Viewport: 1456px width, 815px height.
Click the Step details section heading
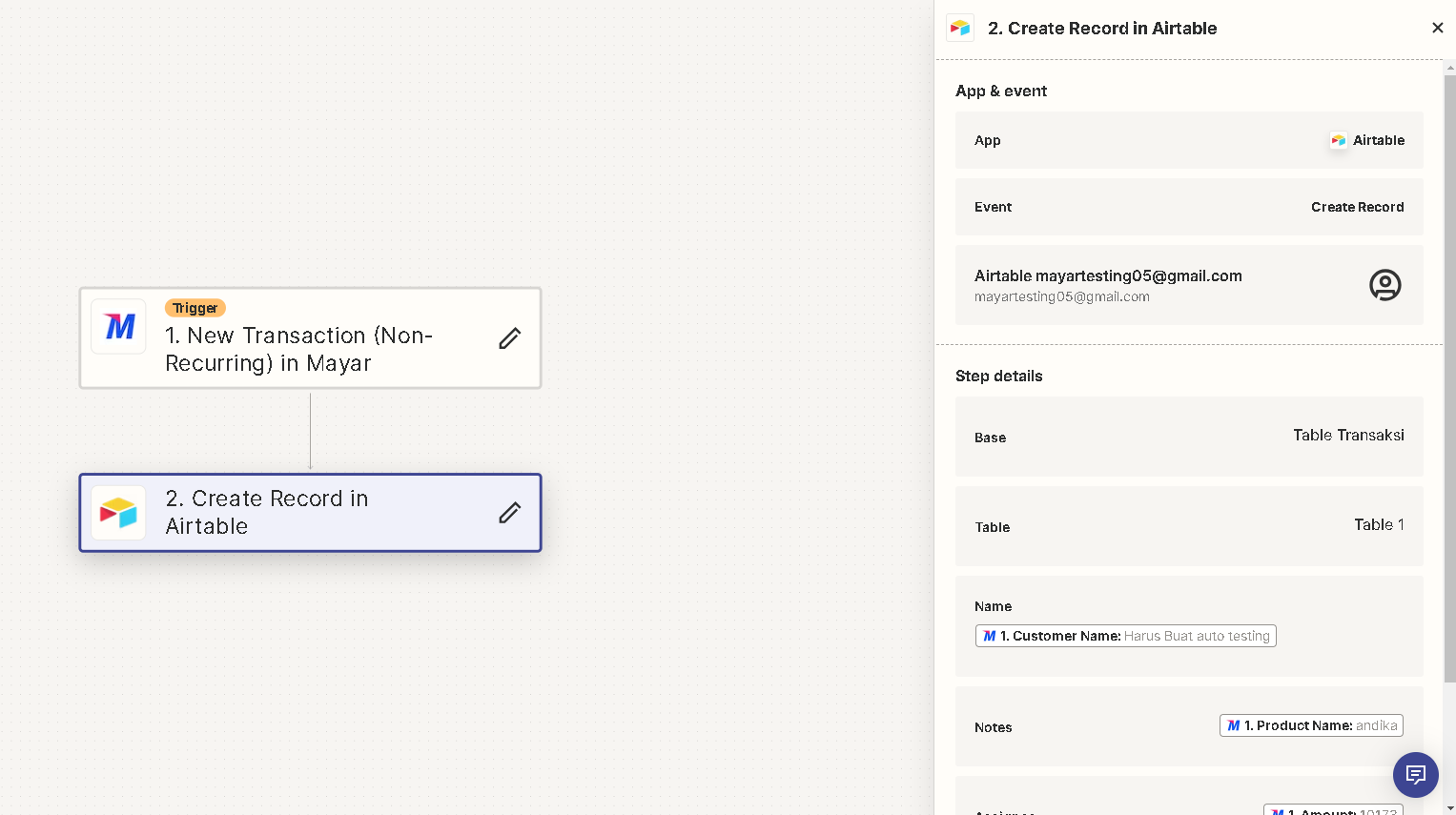998,376
